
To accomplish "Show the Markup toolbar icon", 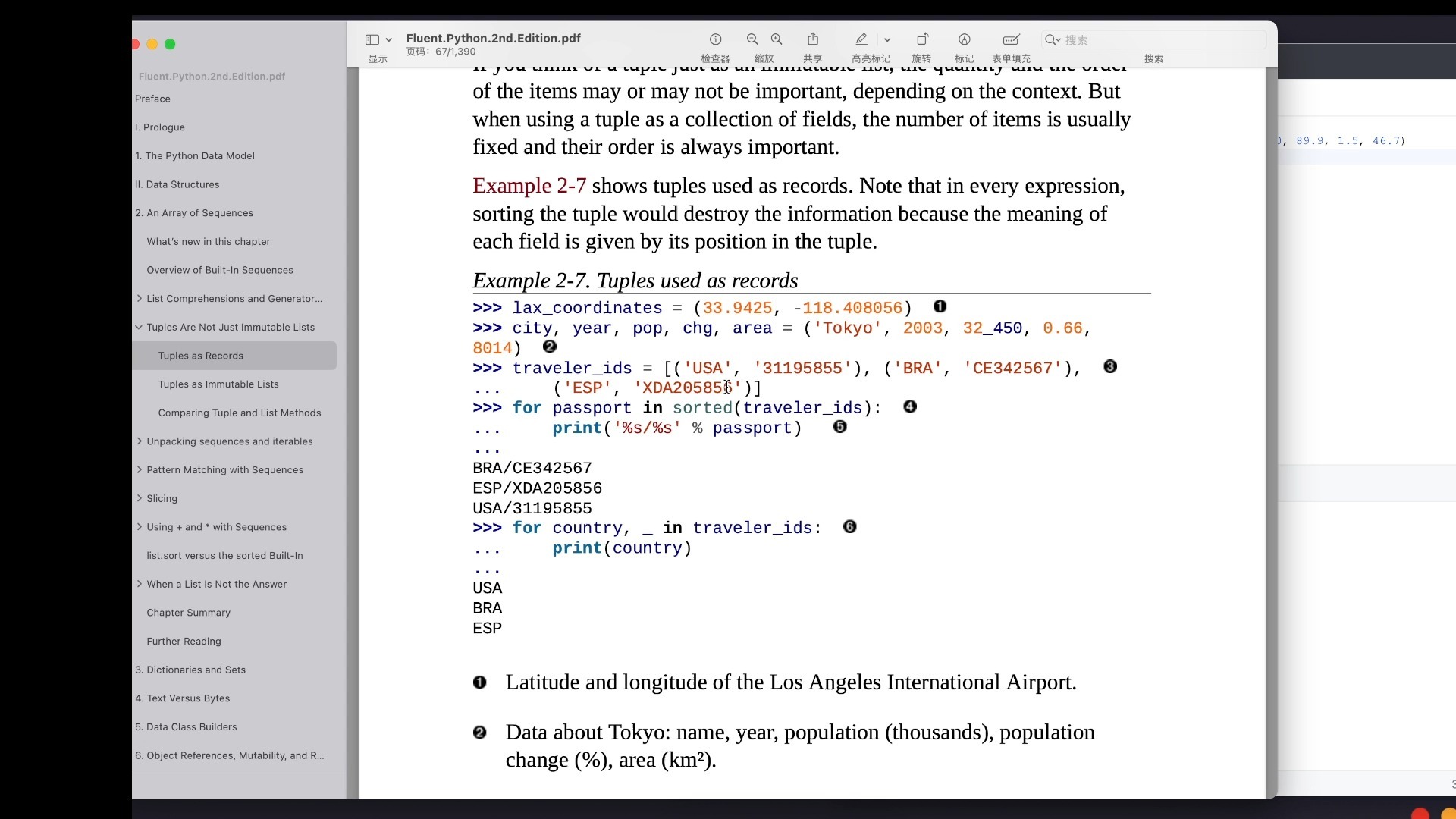I will click(x=965, y=39).
